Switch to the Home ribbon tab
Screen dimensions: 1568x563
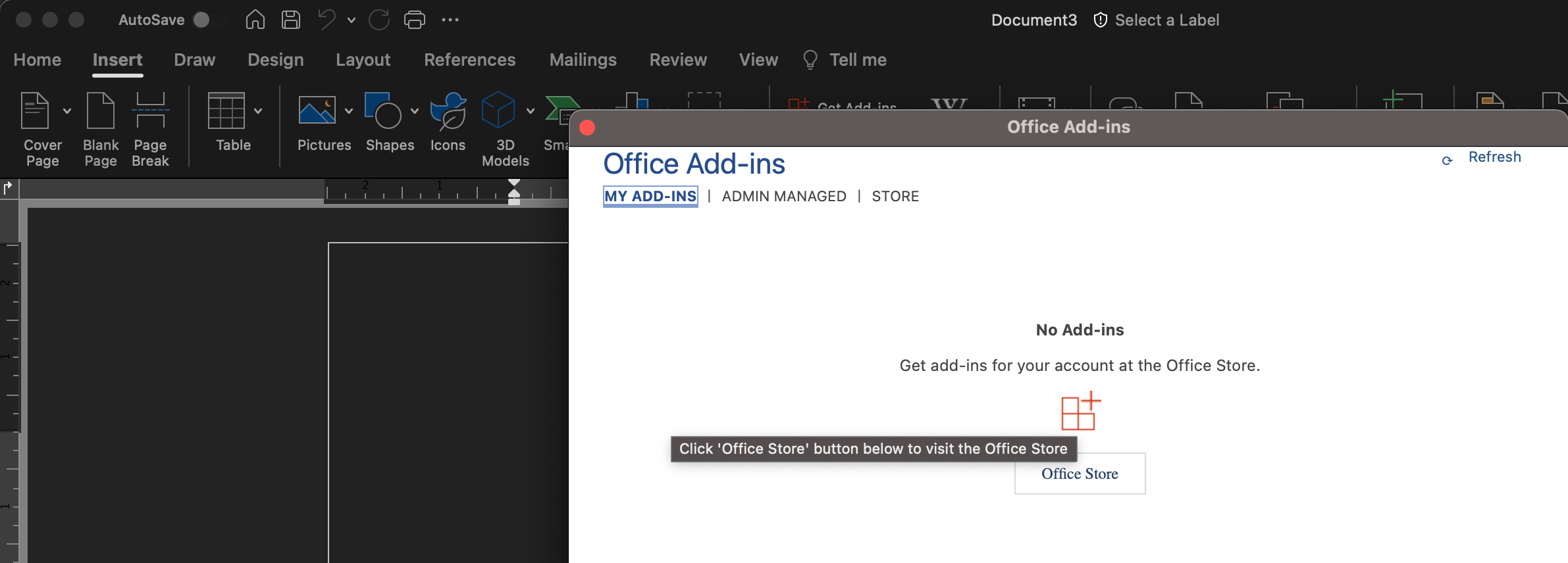click(x=38, y=60)
